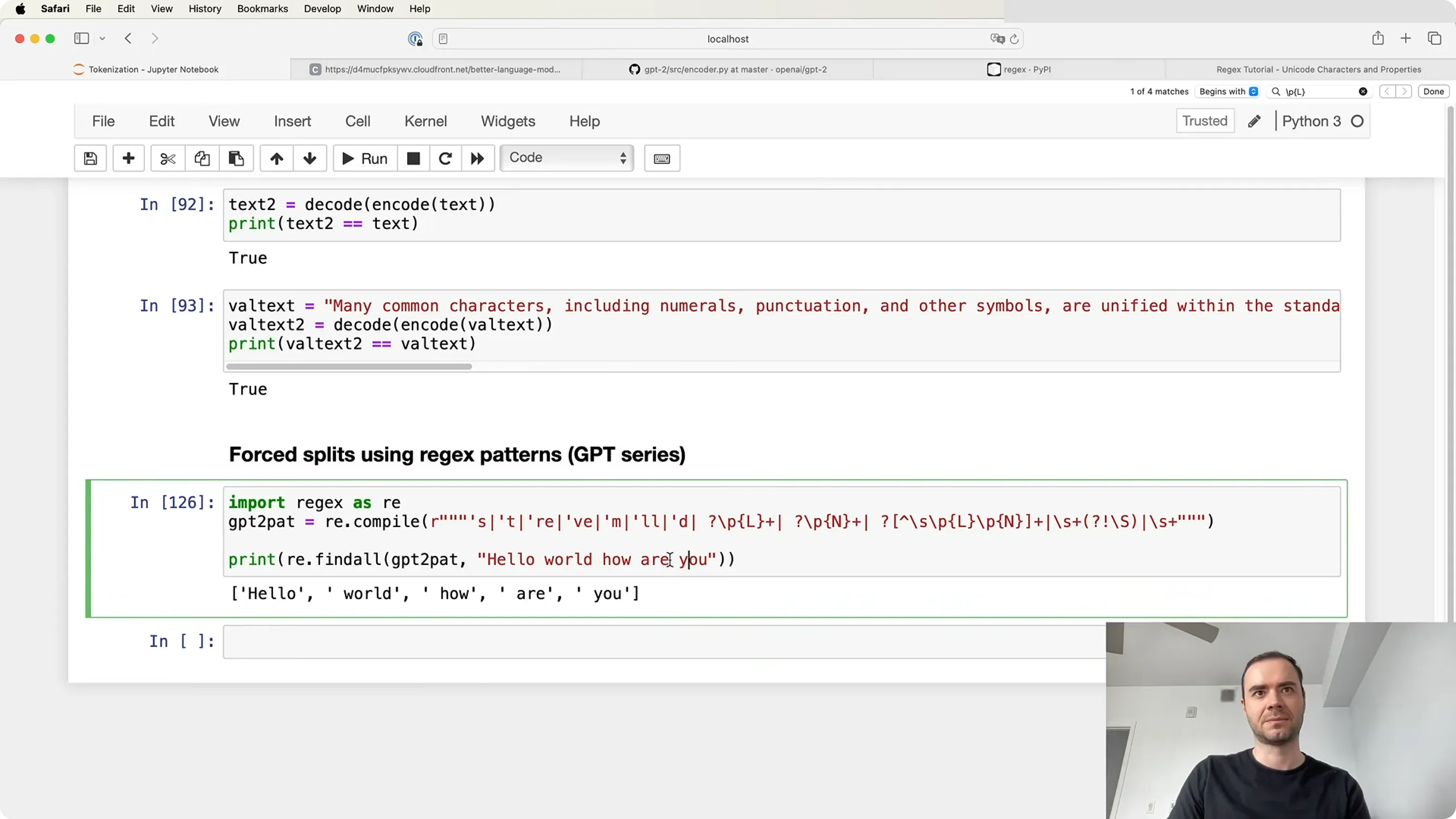Click the Trusted notebook button
Image resolution: width=1456 pixels, height=819 pixels.
1205,121
